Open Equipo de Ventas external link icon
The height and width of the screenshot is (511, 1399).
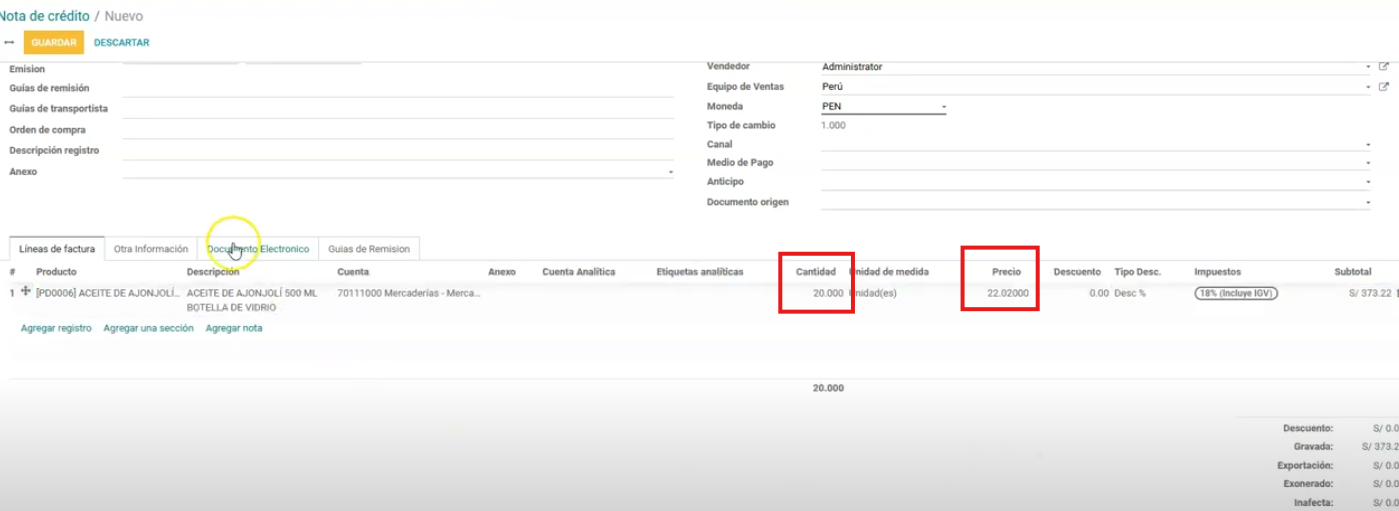point(1384,87)
